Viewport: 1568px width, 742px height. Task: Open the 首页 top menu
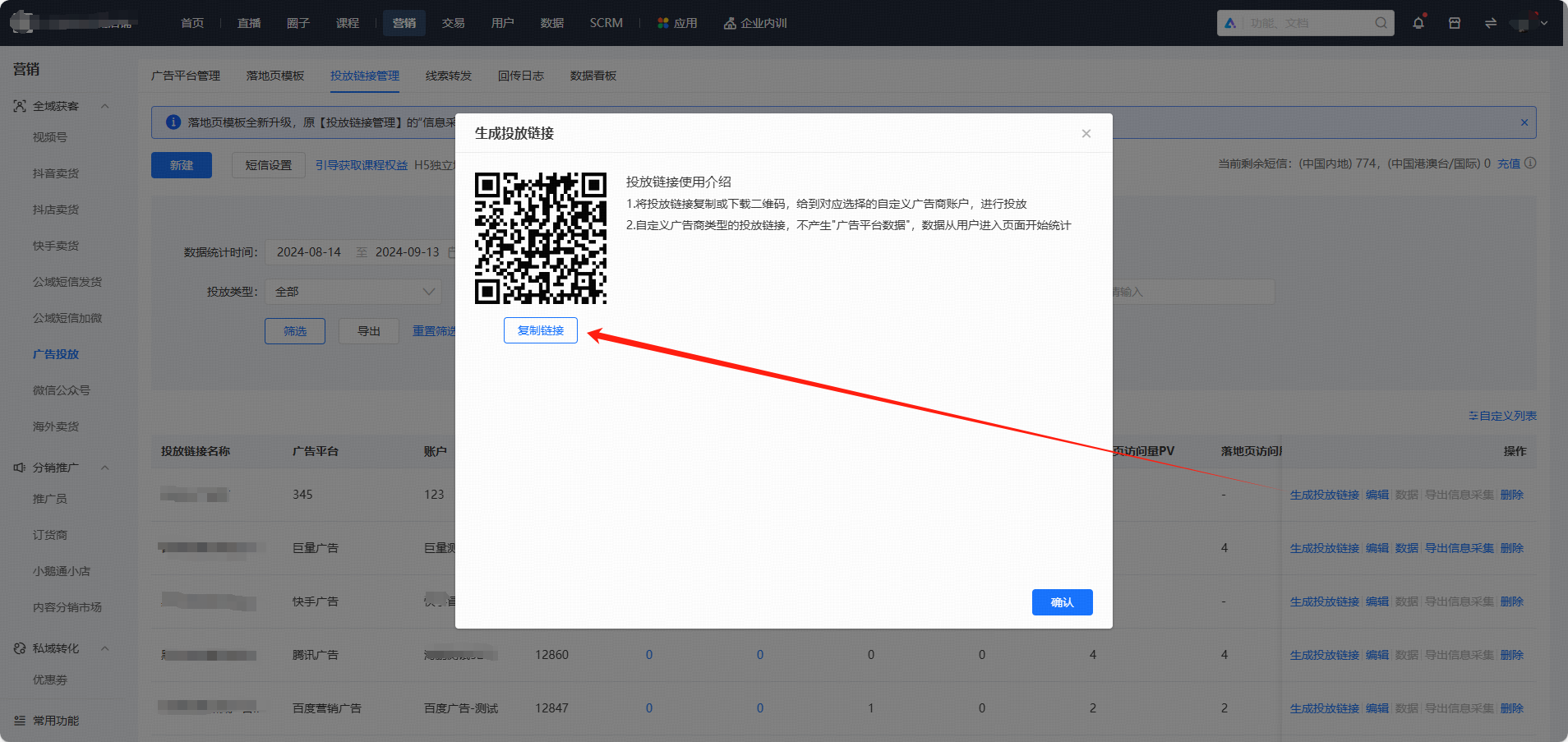click(x=192, y=23)
